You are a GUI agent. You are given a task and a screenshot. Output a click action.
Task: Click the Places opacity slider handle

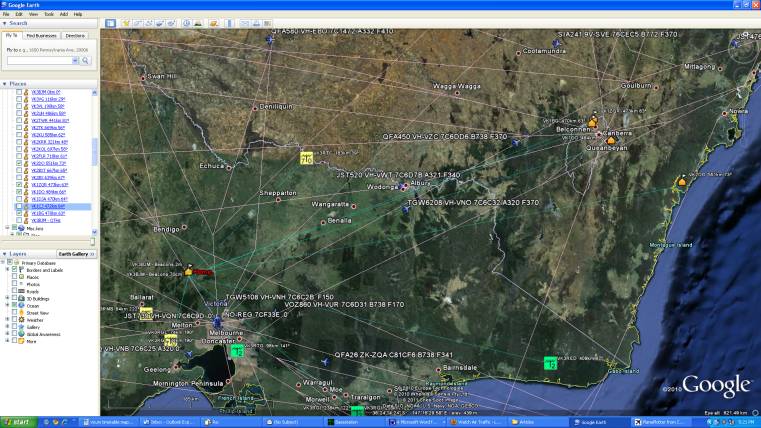[x=92, y=242]
